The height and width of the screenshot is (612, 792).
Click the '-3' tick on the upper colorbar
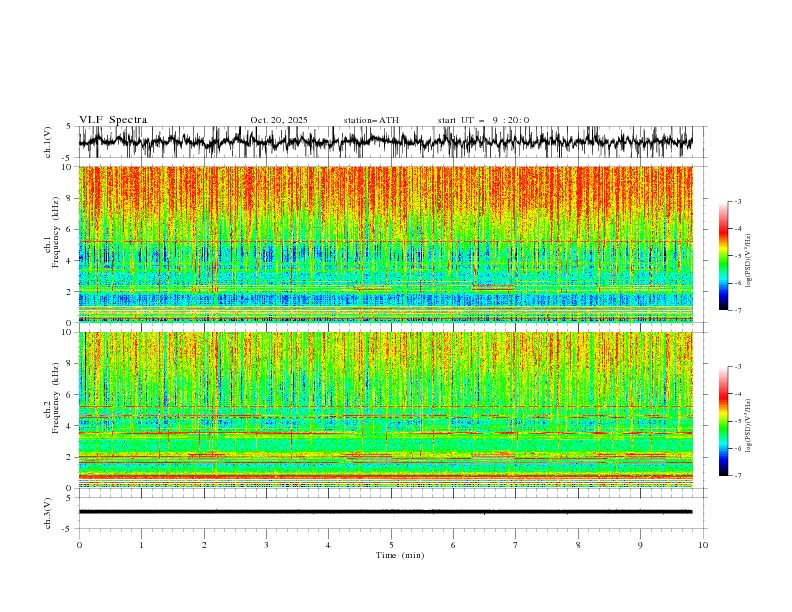pos(737,201)
